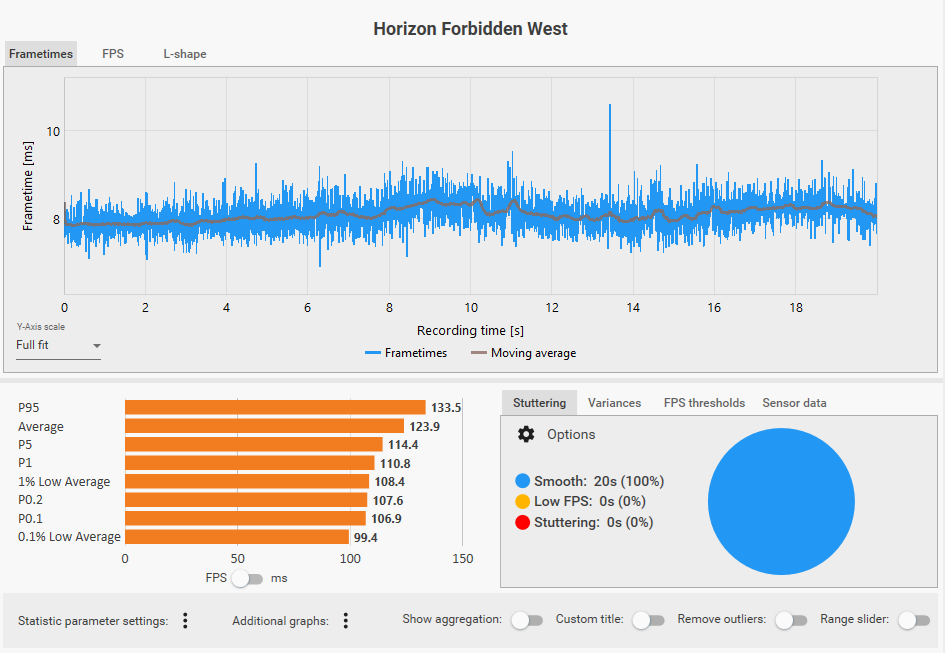Viewport: 945px width, 653px height.
Task: Click the Options label in stuttering panel
Action: coord(571,434)
